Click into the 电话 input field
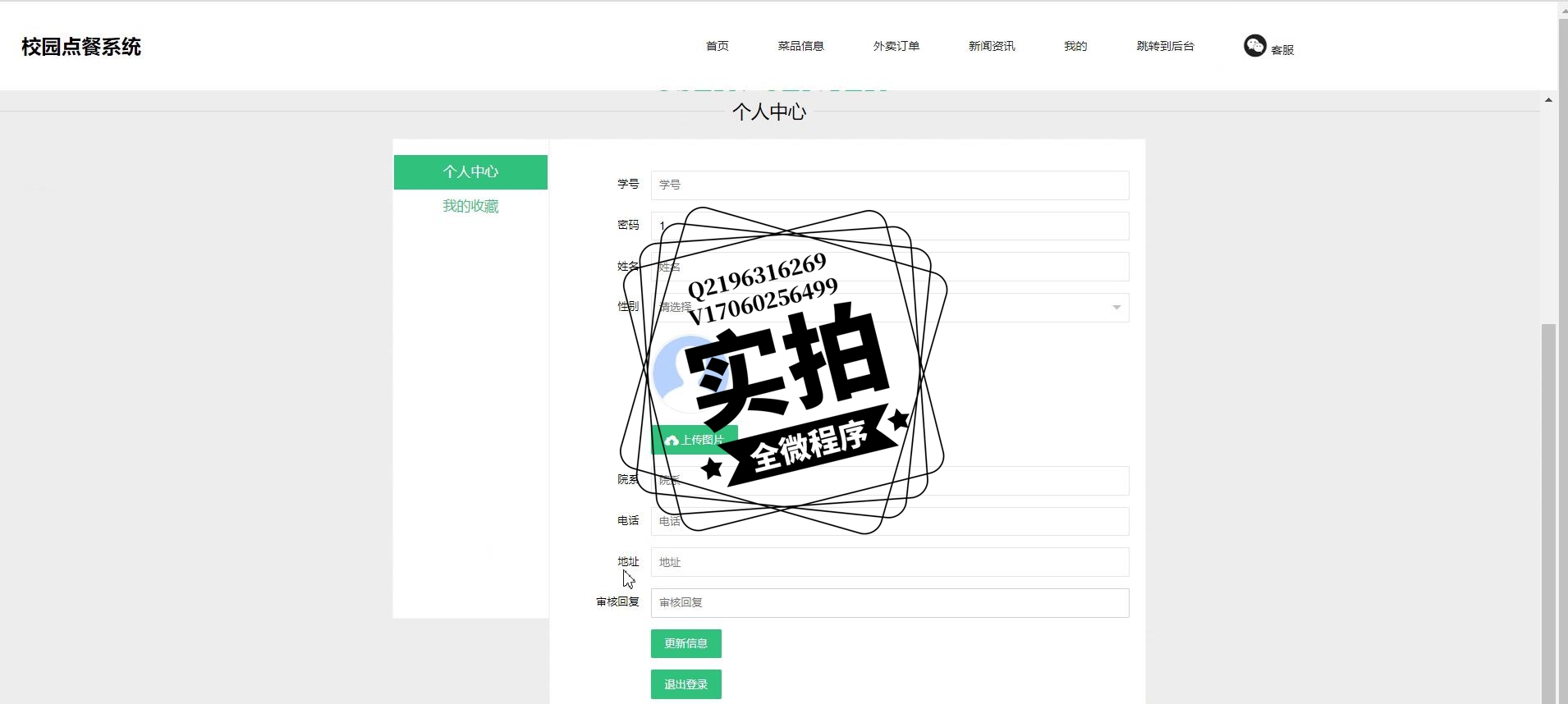This screenshot has width=1568, height=704. pos(890,521)
